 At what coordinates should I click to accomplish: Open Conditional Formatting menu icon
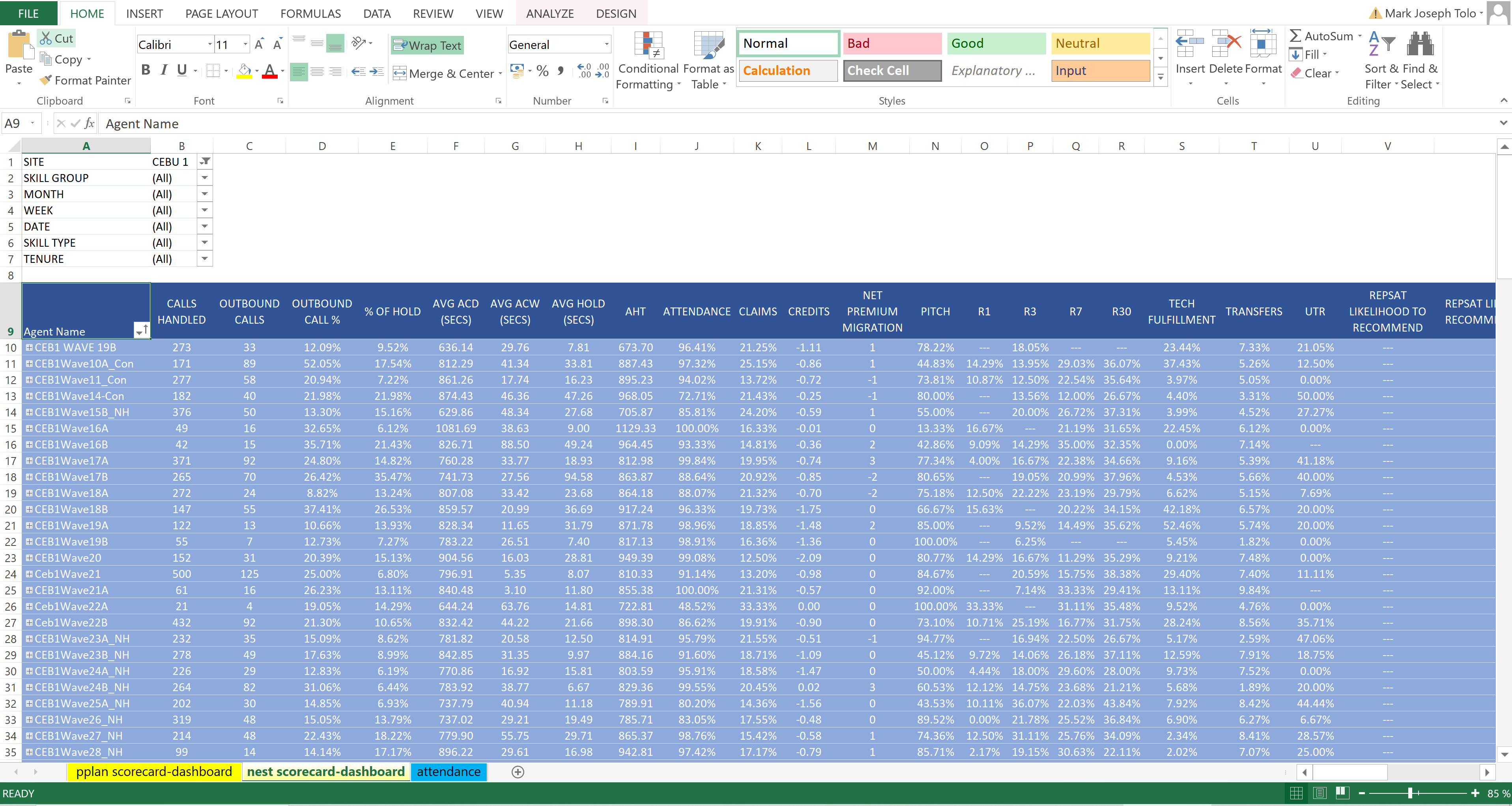point(649,46)
